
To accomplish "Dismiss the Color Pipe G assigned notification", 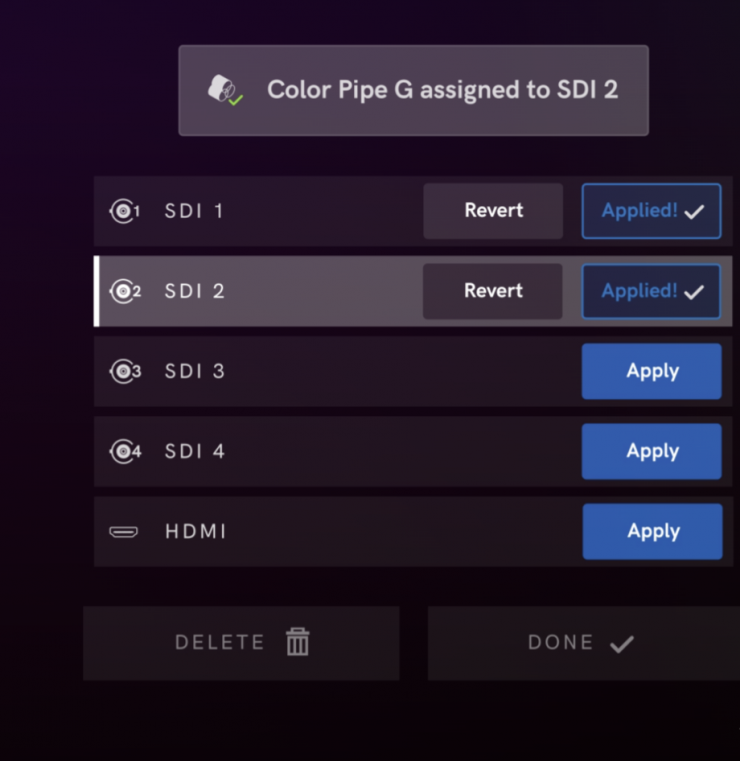I will click(413, 90).
